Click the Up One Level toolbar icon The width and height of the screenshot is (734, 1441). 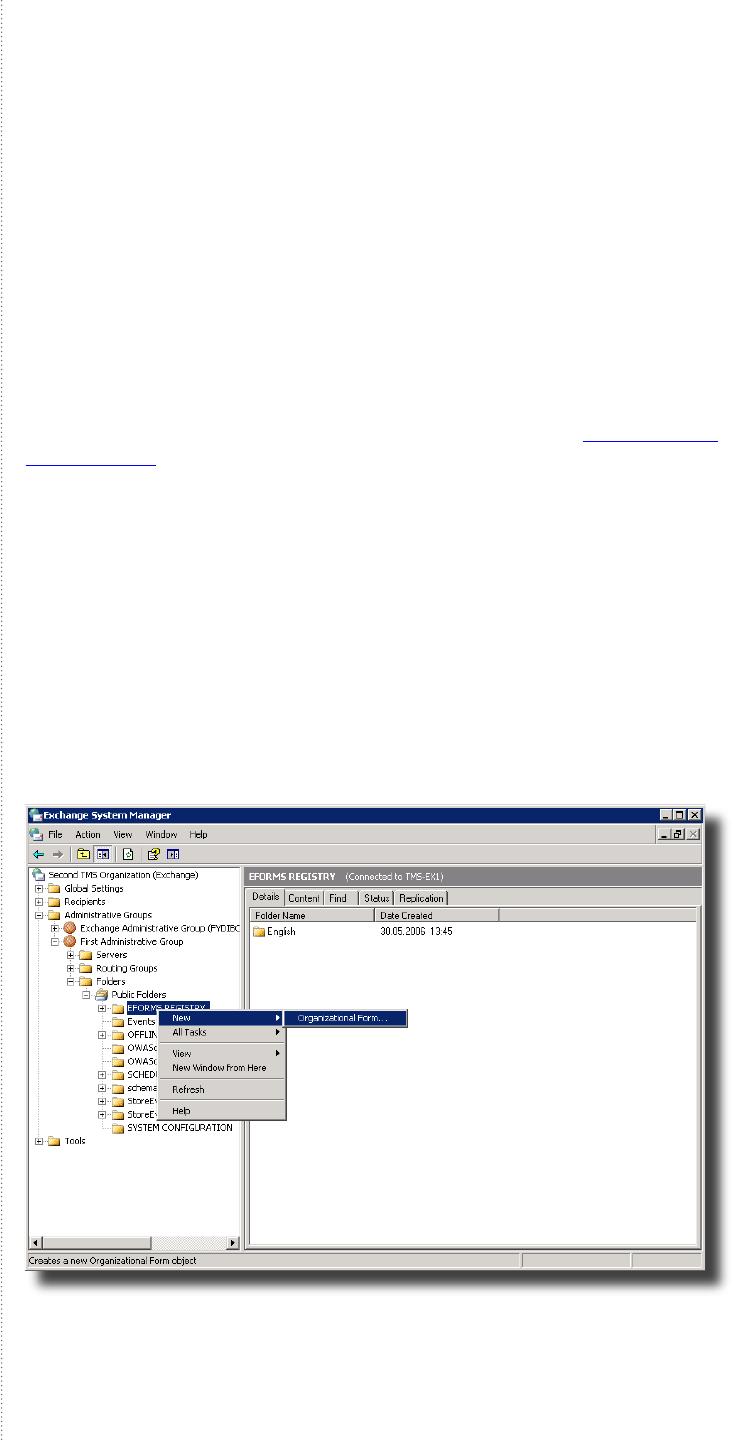point(84,854)
